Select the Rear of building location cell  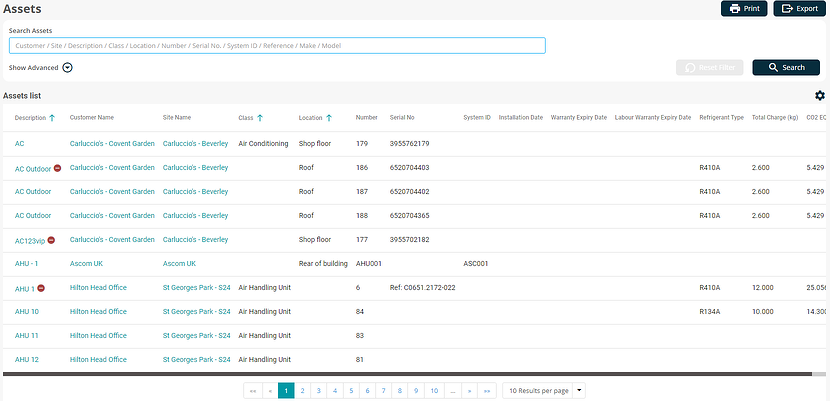click(323, 263)
